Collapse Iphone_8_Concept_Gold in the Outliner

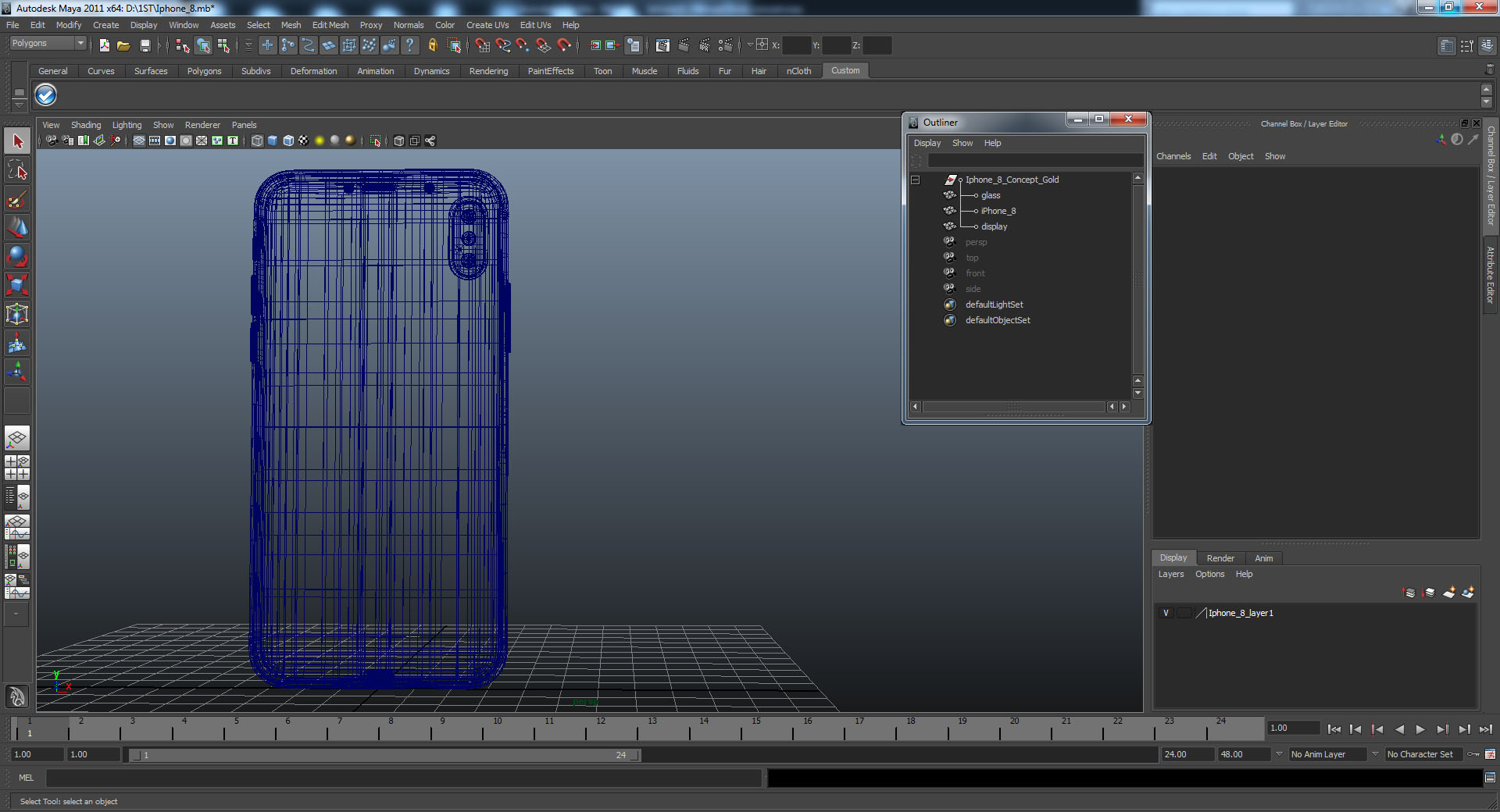[x=915, y=180]
